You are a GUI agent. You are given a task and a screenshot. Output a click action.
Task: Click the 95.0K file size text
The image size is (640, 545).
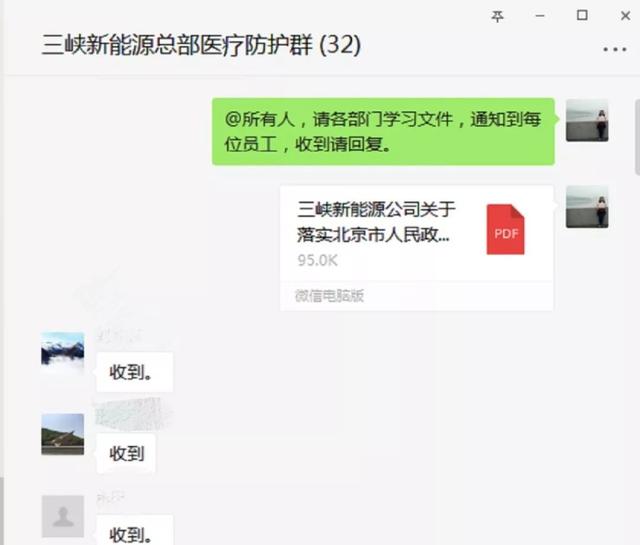318,260
